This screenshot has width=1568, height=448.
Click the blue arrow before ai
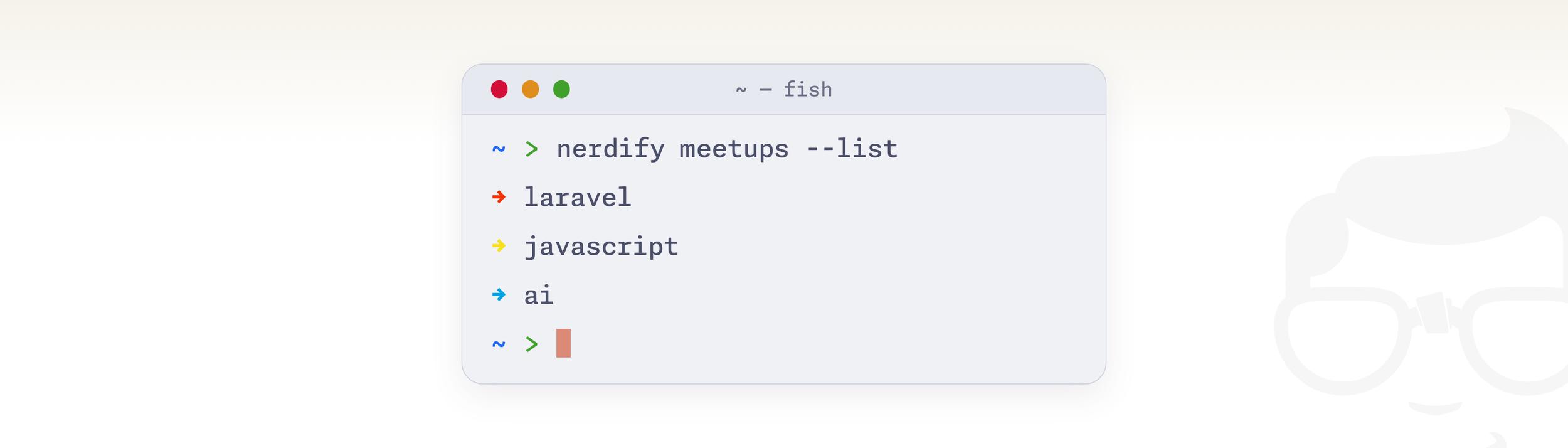click(499, 294)
